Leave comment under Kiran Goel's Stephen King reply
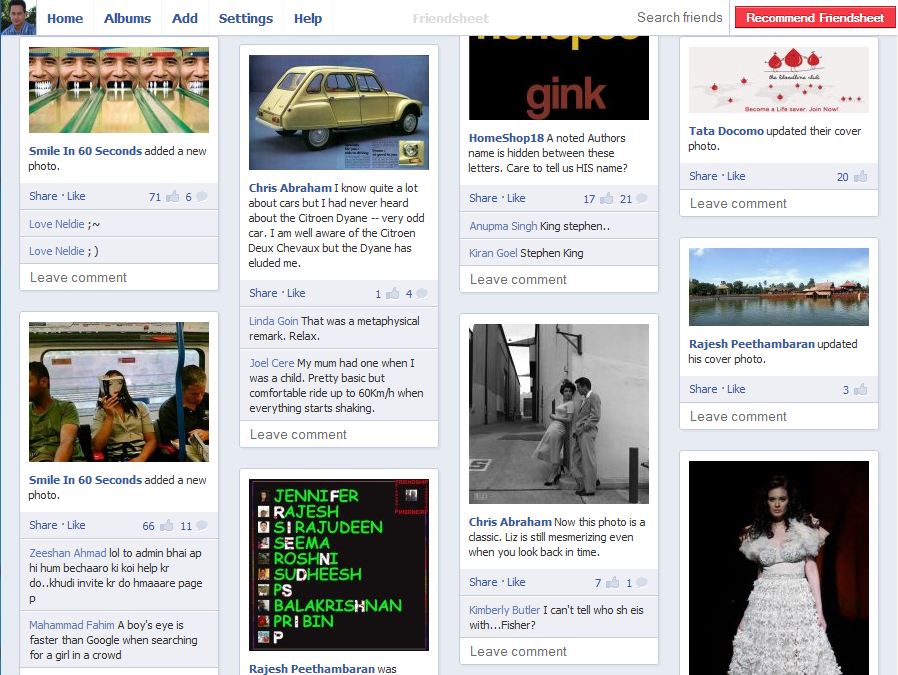The image size is (898, 675). click(559, 279)
